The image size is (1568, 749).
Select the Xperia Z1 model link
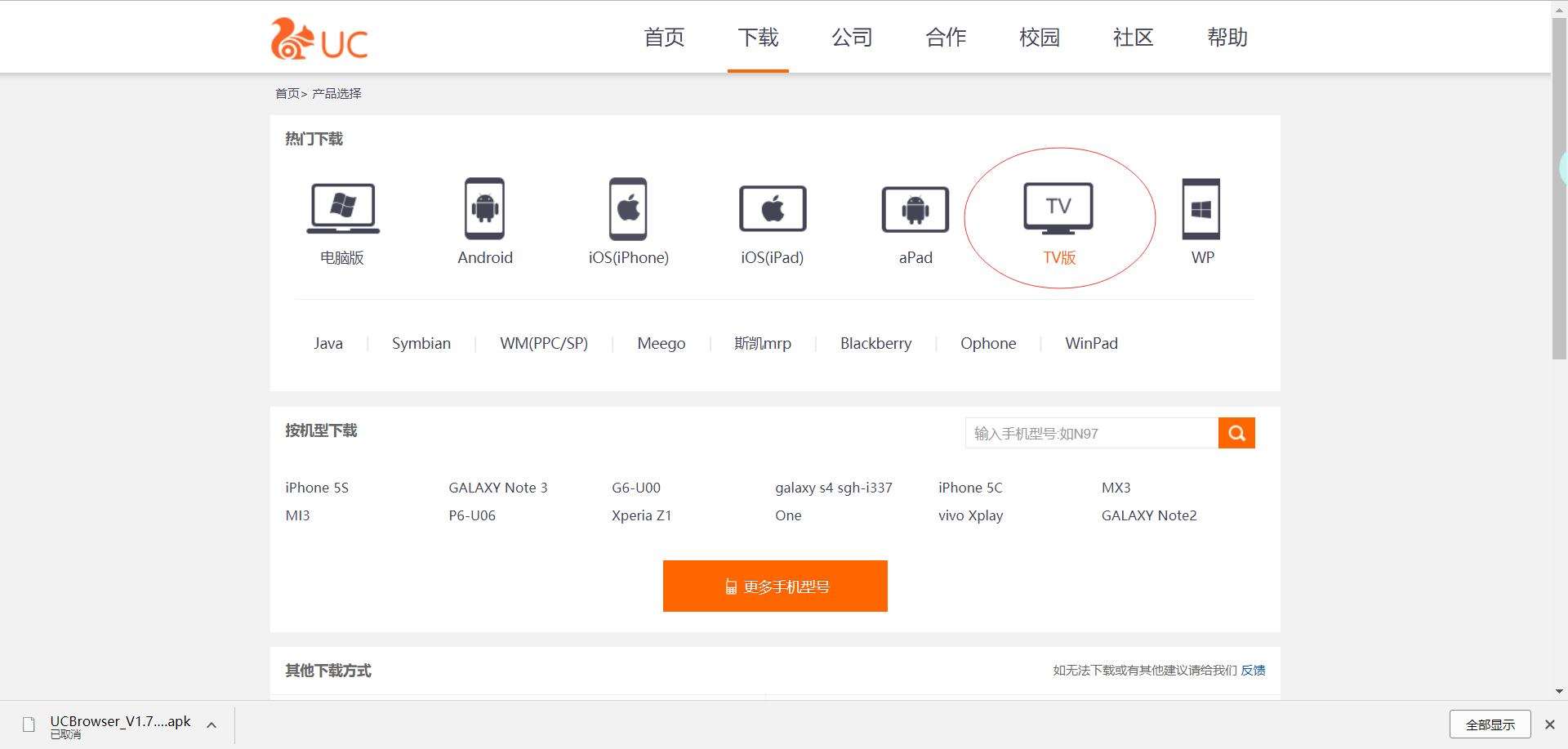(x=642, y=515)
